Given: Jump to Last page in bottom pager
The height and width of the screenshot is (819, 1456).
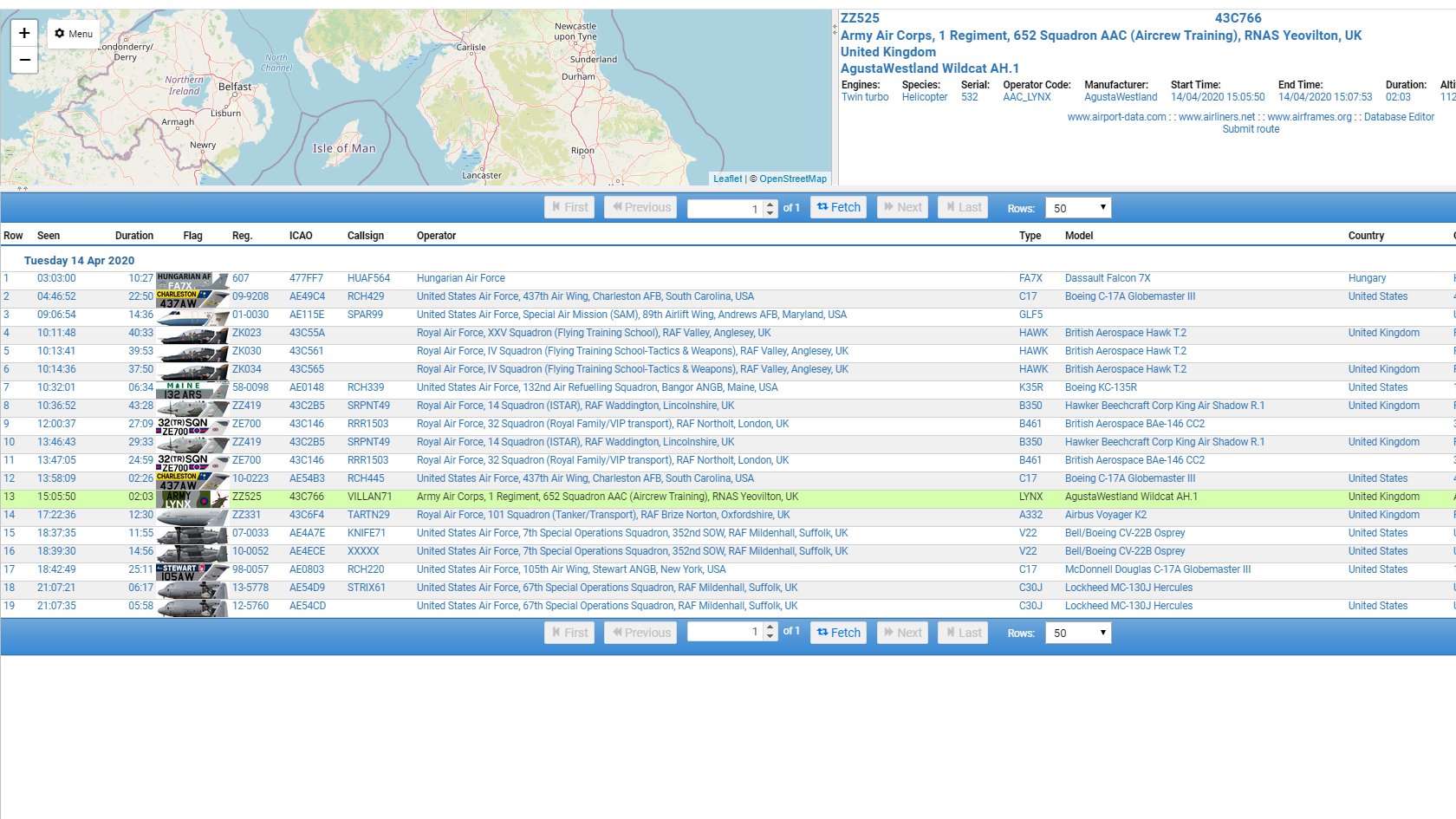Looking at the screenshot, I should pyautogui.click(x=963, y=633).
